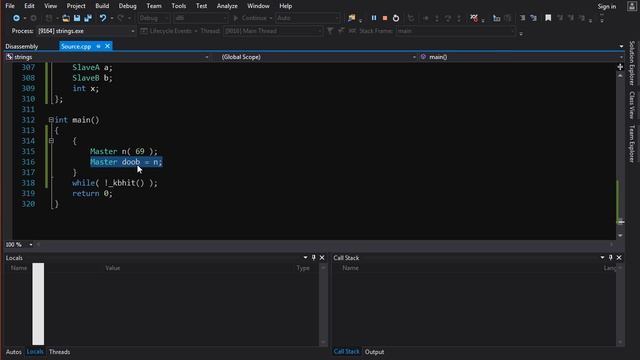Click the Lifecycle Events icon
This screenshot has height=360, width=640.
[x=144, y=31]
